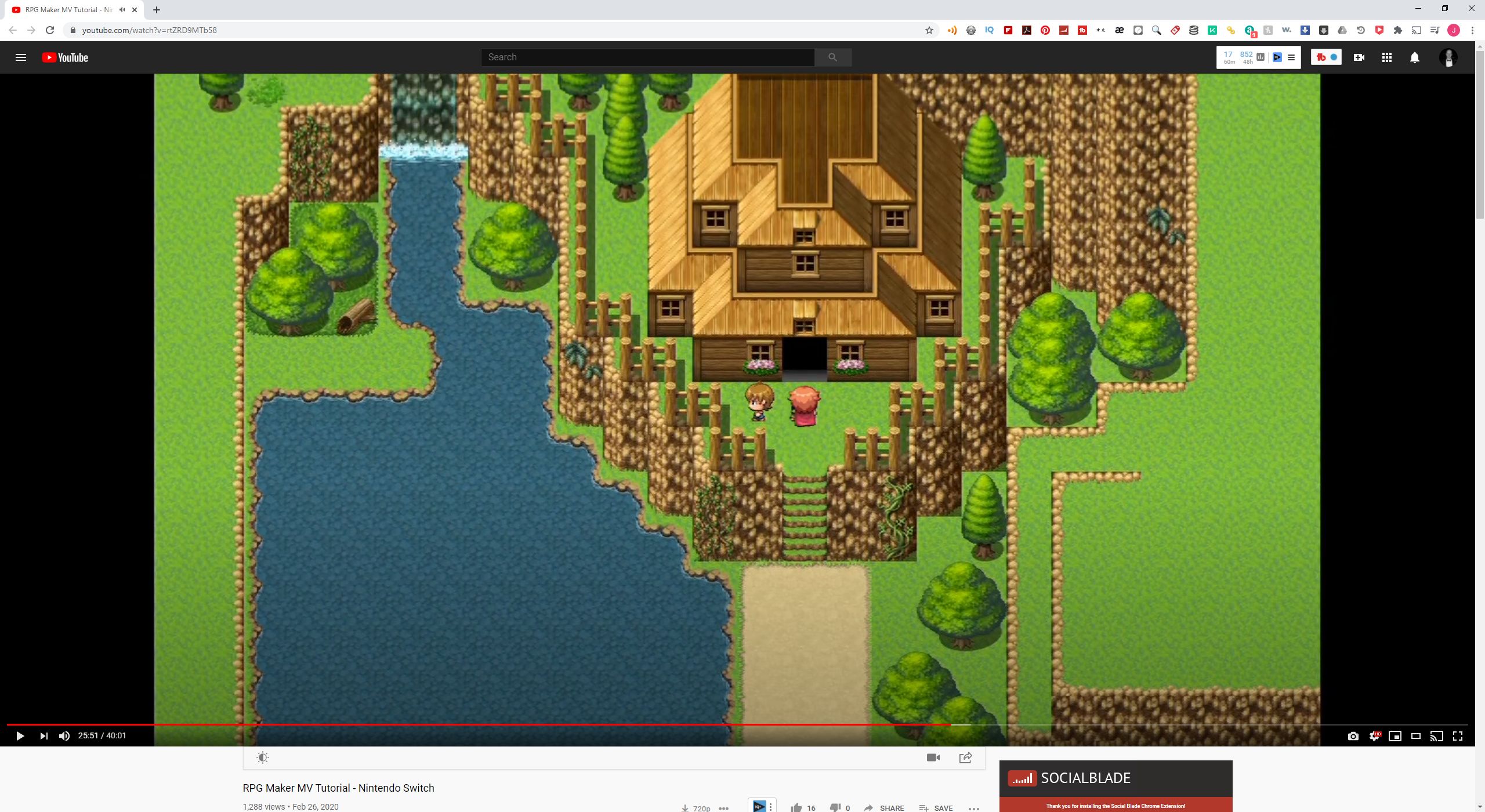Play the paused YouTube video
The image size is (1485, 812).
20,736
